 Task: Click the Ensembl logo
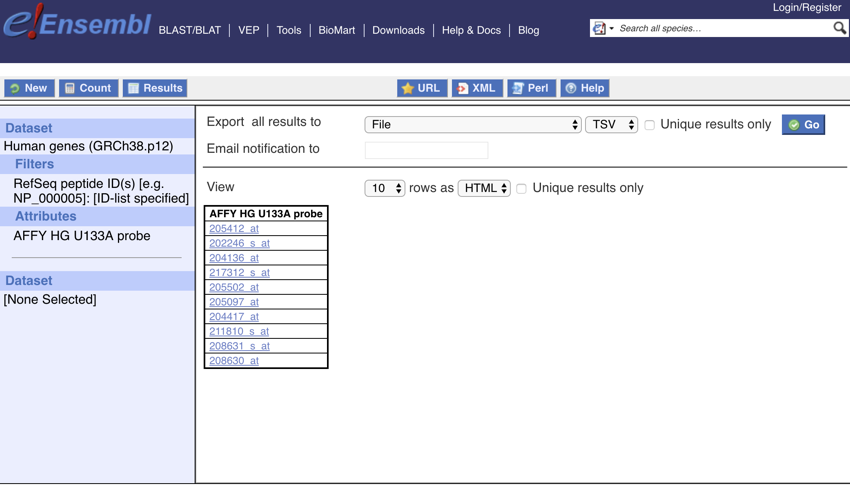coord(77,24)
